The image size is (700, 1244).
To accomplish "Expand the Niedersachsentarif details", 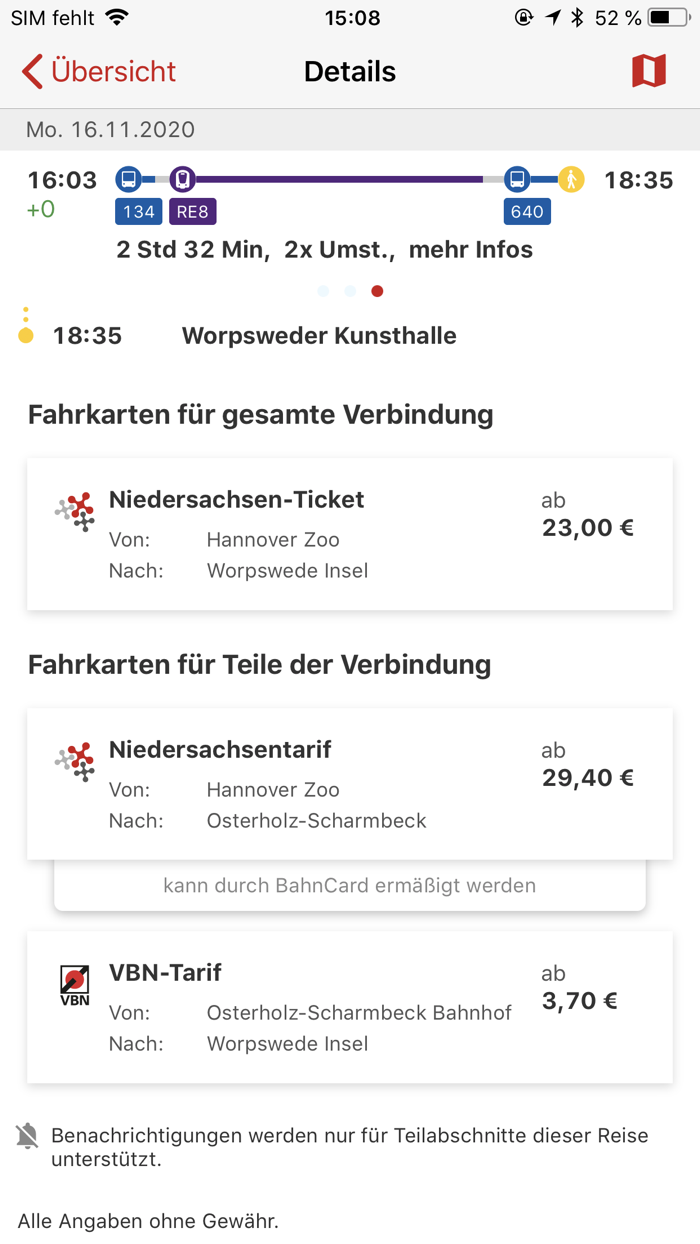I will (350, 784).
